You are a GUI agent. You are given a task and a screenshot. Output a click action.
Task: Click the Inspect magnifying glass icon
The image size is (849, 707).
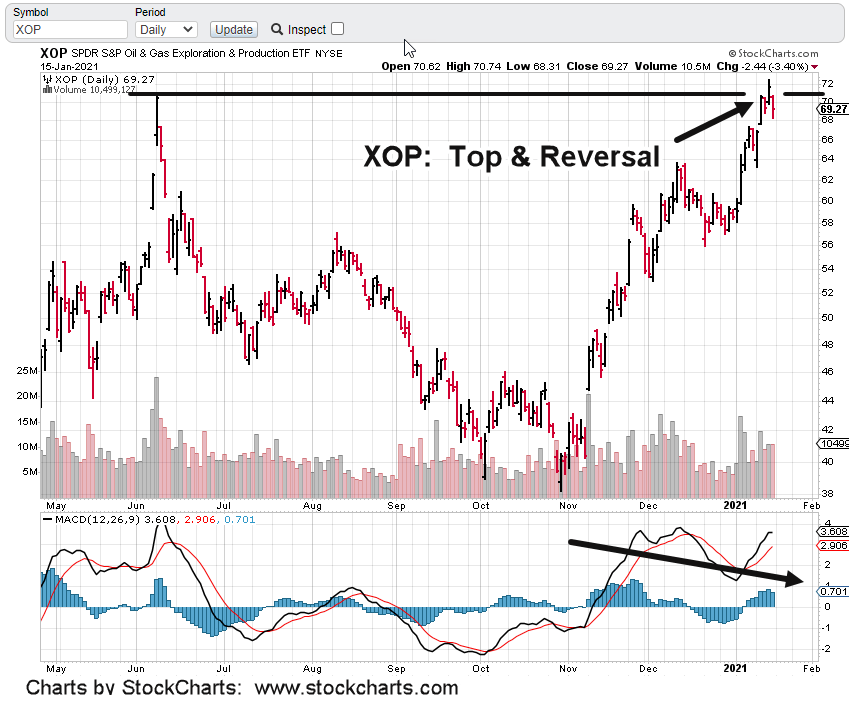click(x=277, y=30)
